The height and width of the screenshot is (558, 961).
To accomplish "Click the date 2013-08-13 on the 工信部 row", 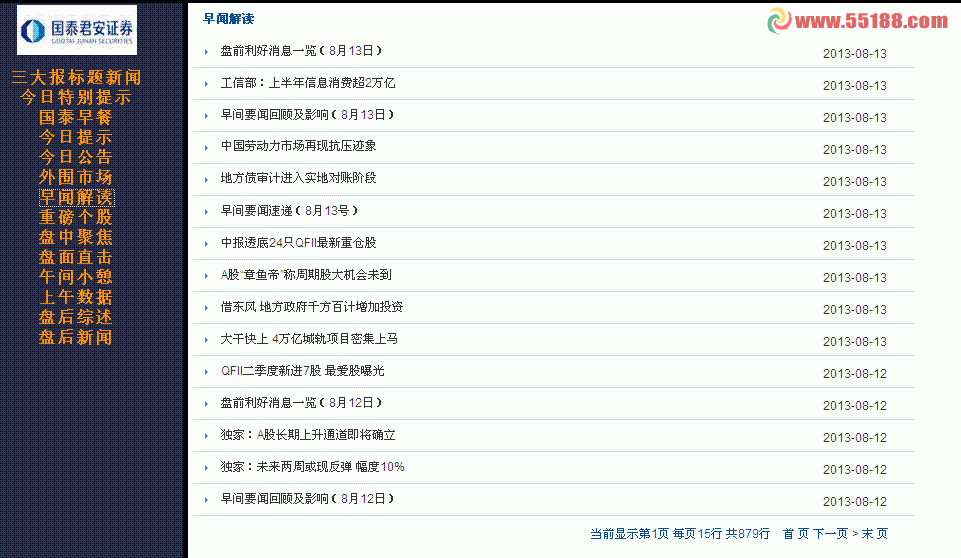I will [x=854, y=86].
